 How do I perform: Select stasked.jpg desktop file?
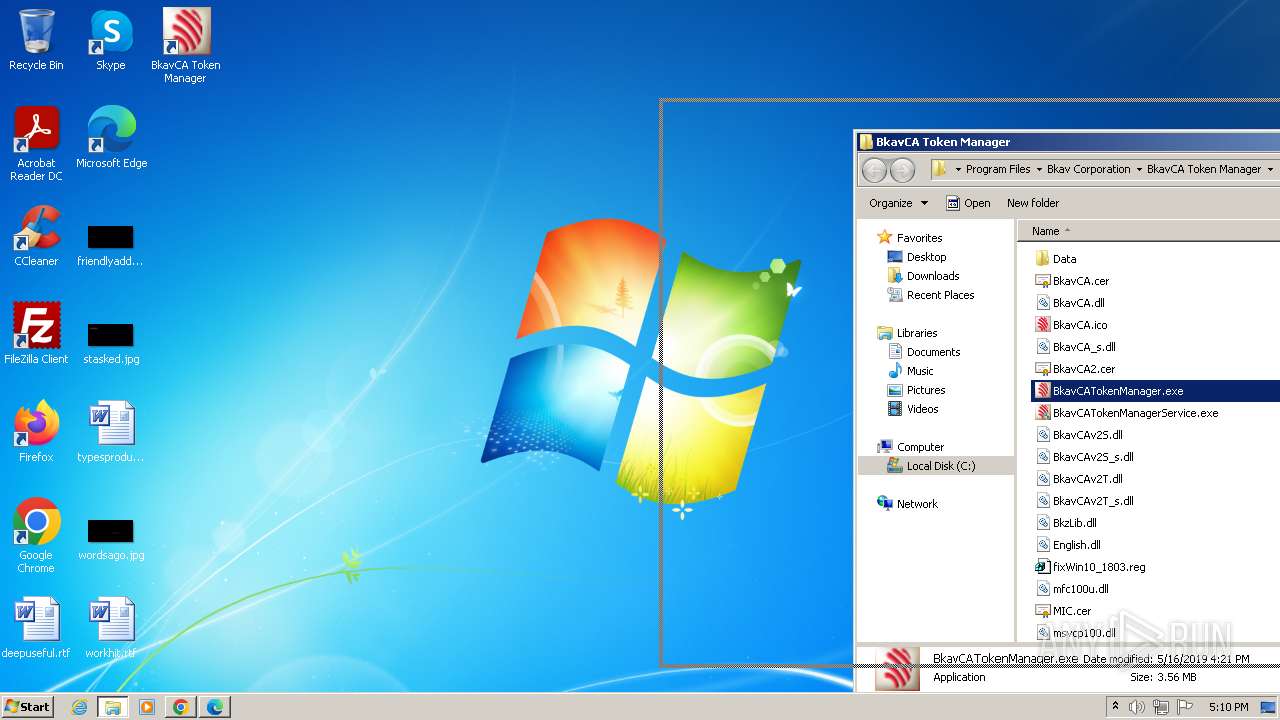pos(111,344)
